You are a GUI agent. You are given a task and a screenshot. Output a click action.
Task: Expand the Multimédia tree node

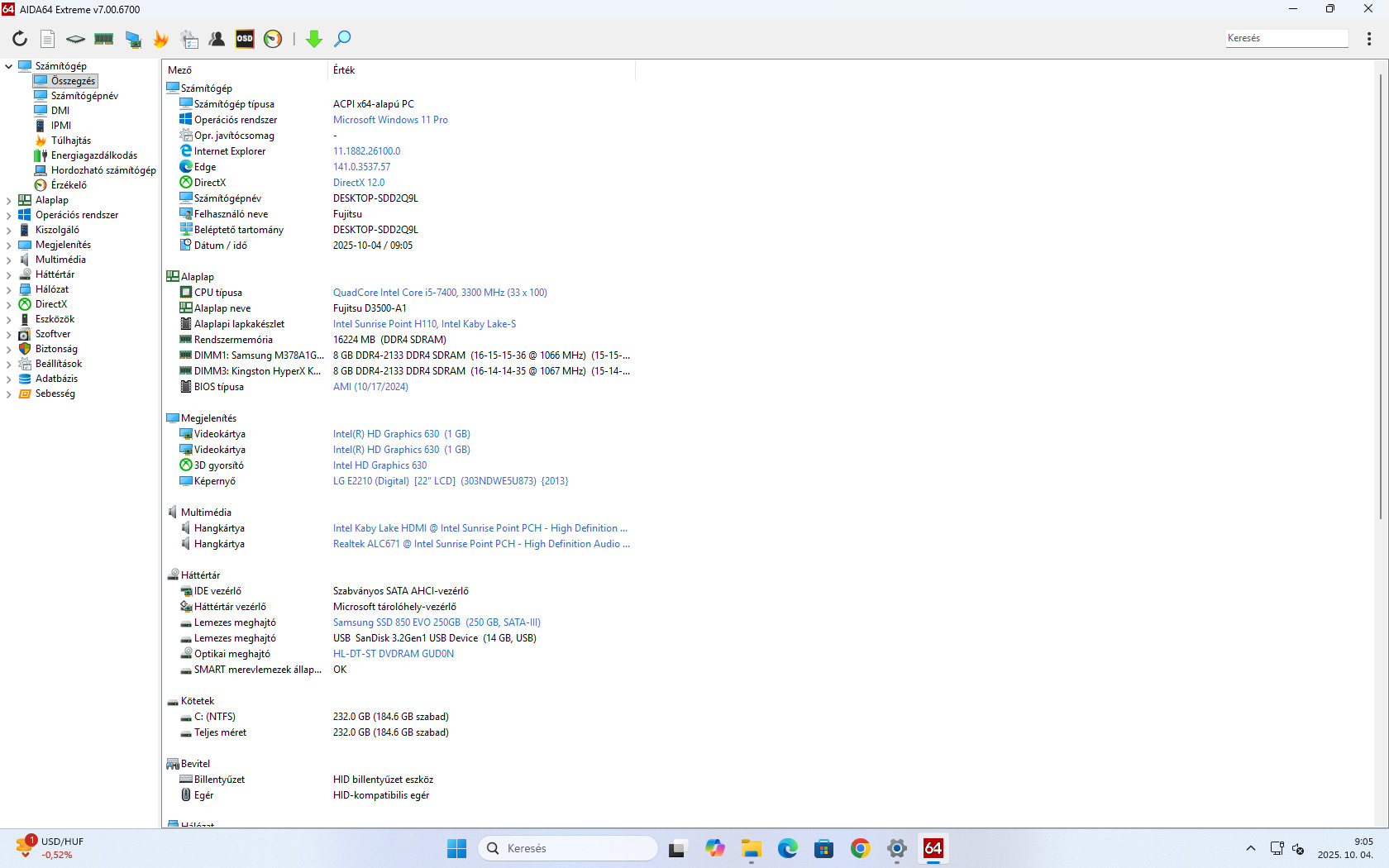[8, 260]
